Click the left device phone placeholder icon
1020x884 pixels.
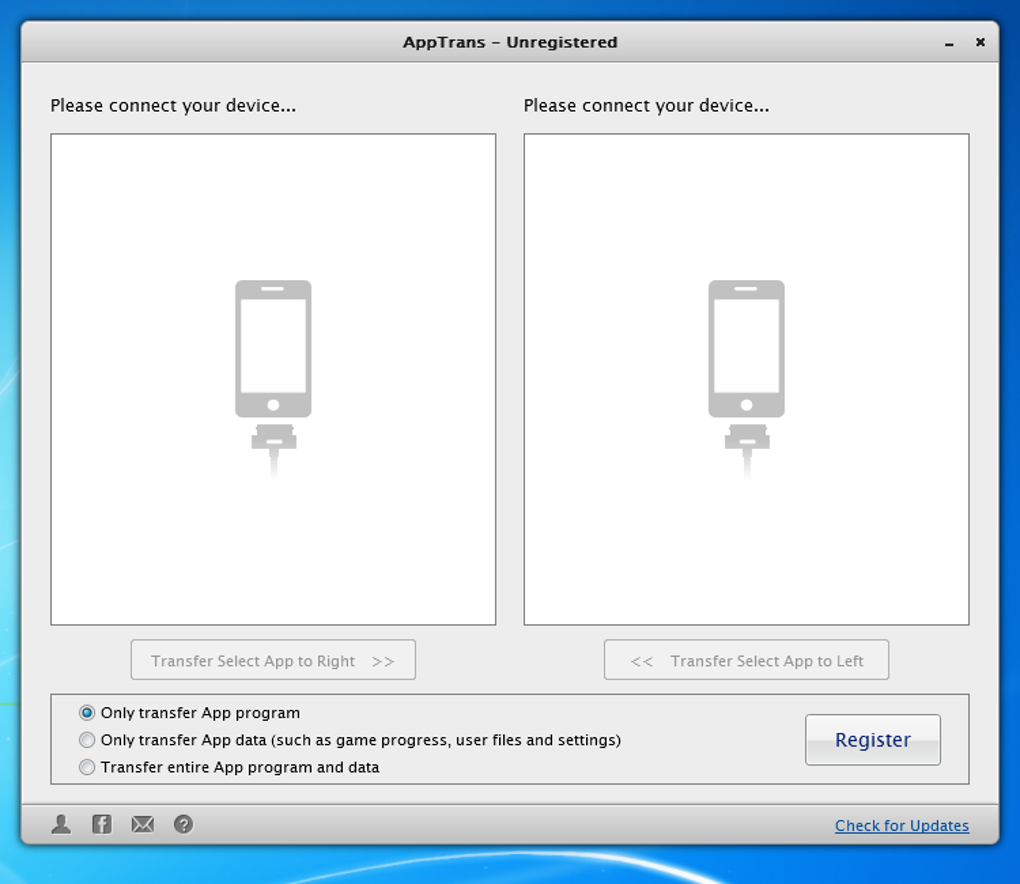point(273,379)
